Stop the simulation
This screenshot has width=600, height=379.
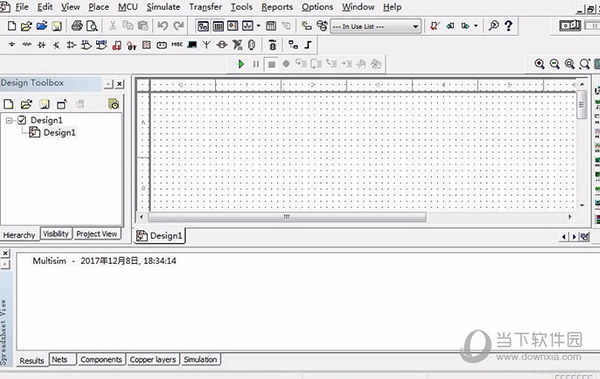click(x=271, y=64)
